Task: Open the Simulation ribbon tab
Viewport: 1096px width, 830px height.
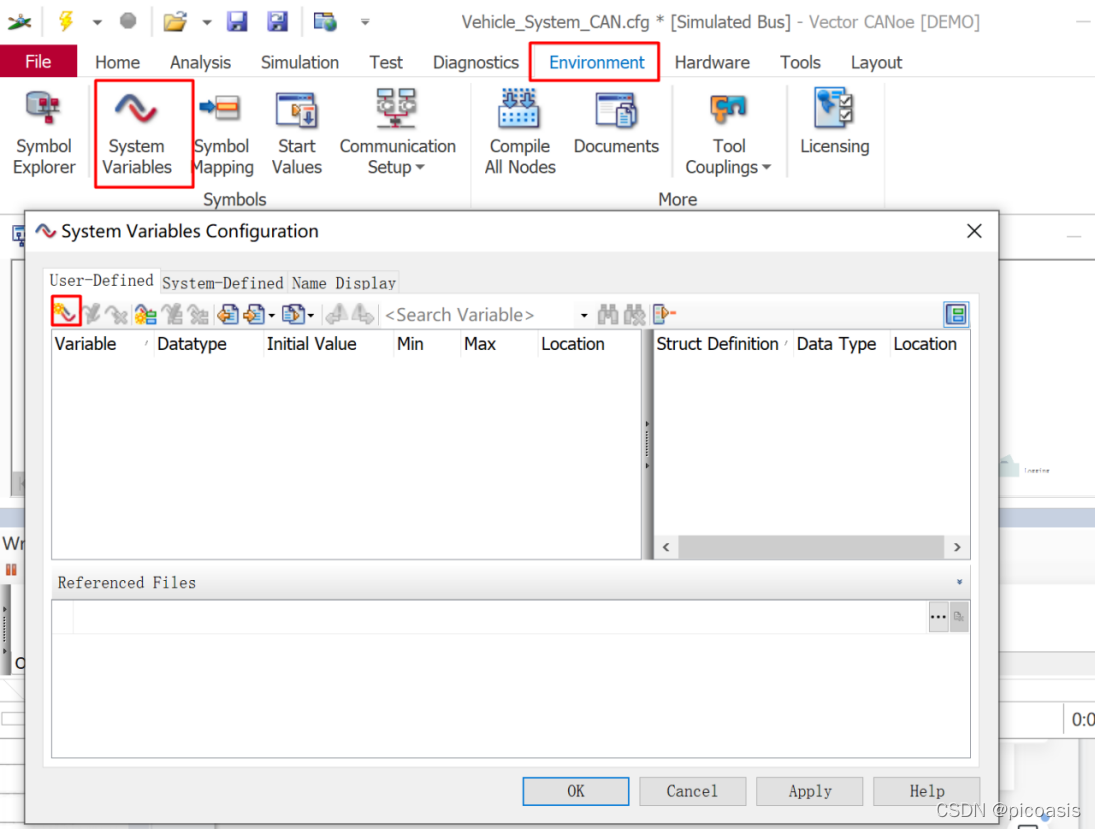Action: point(300,62)
